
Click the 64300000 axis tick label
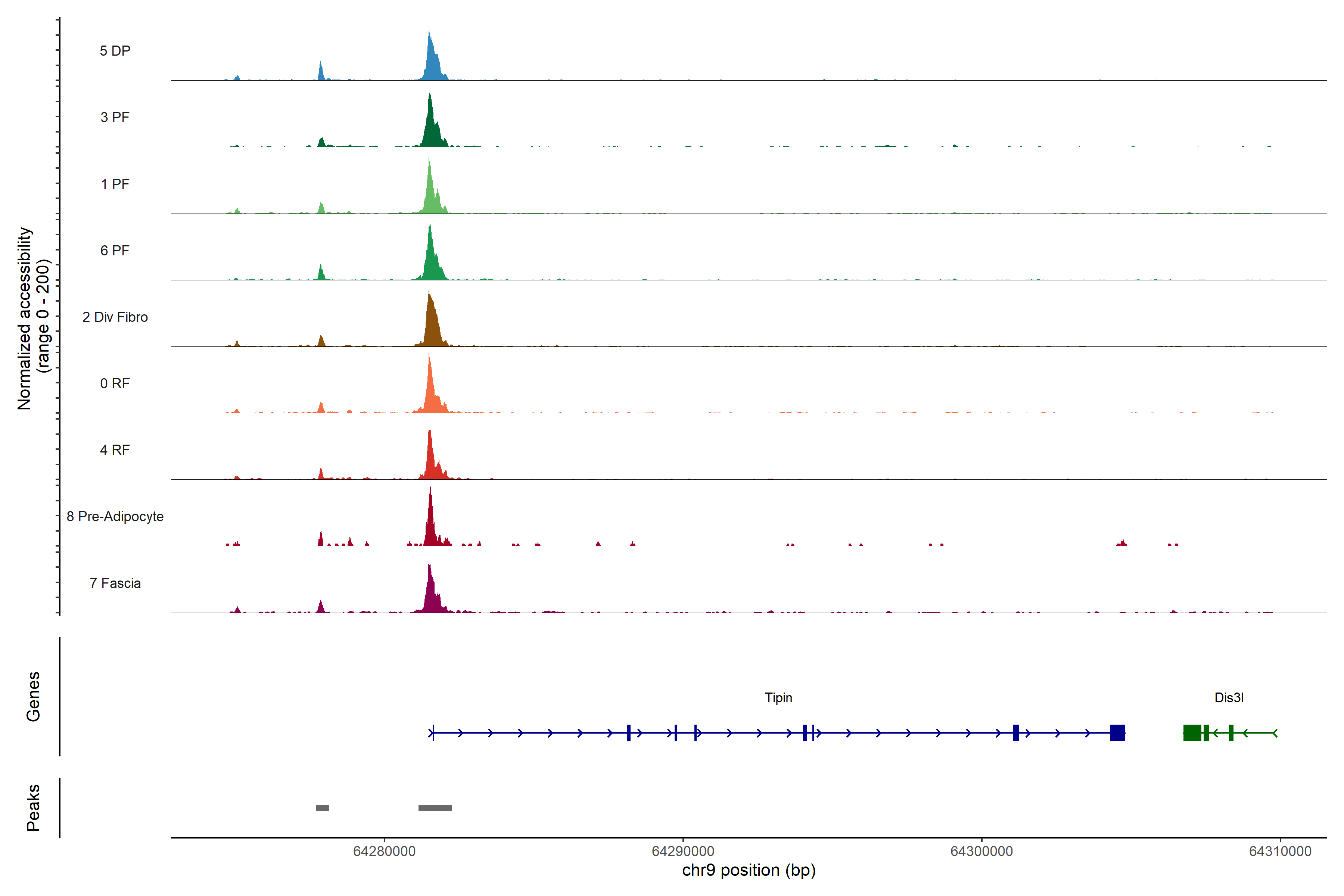[x=982, y=852]
